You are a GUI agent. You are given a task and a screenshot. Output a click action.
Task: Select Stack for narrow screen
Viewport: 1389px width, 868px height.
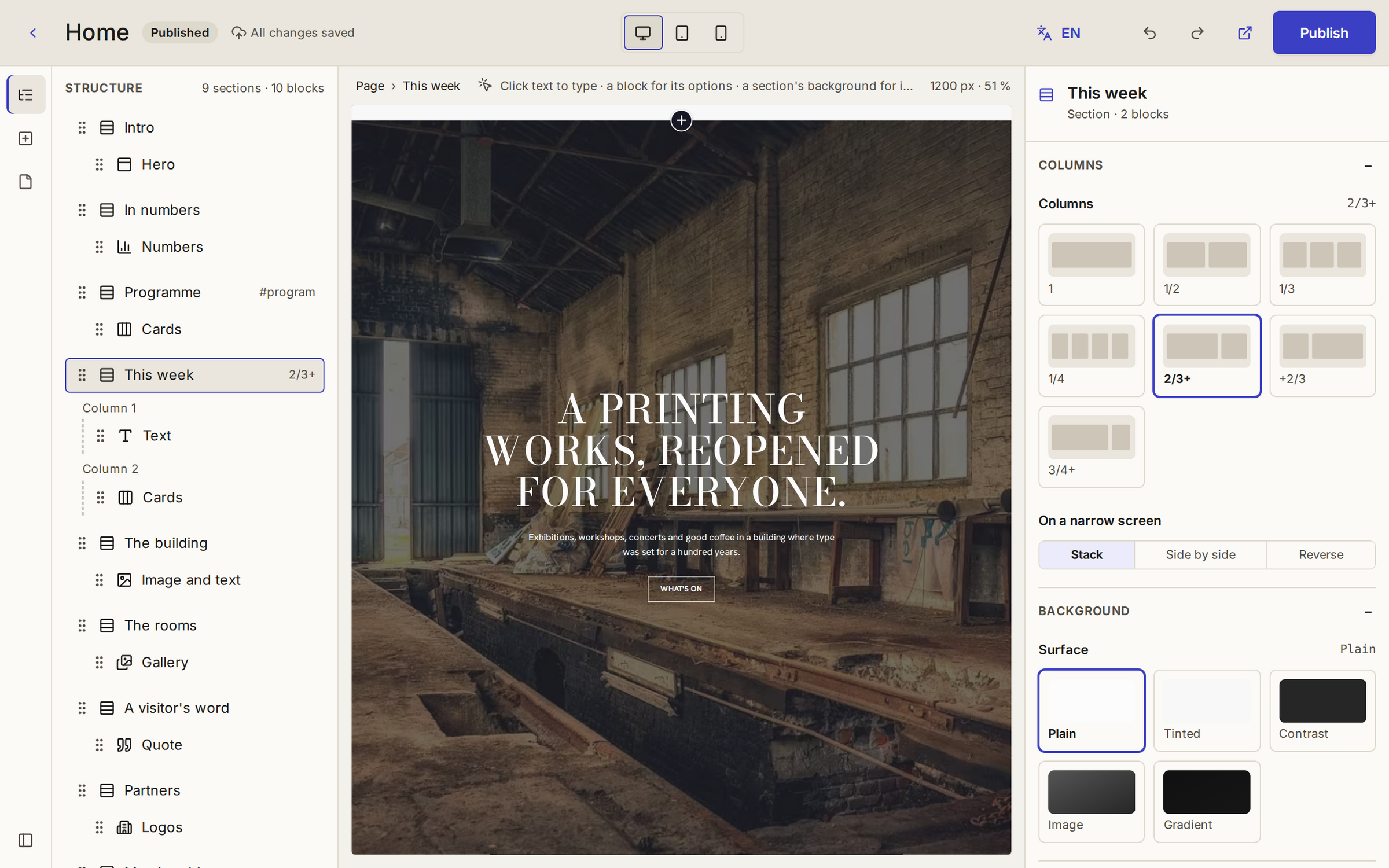tap(1086, 555)
